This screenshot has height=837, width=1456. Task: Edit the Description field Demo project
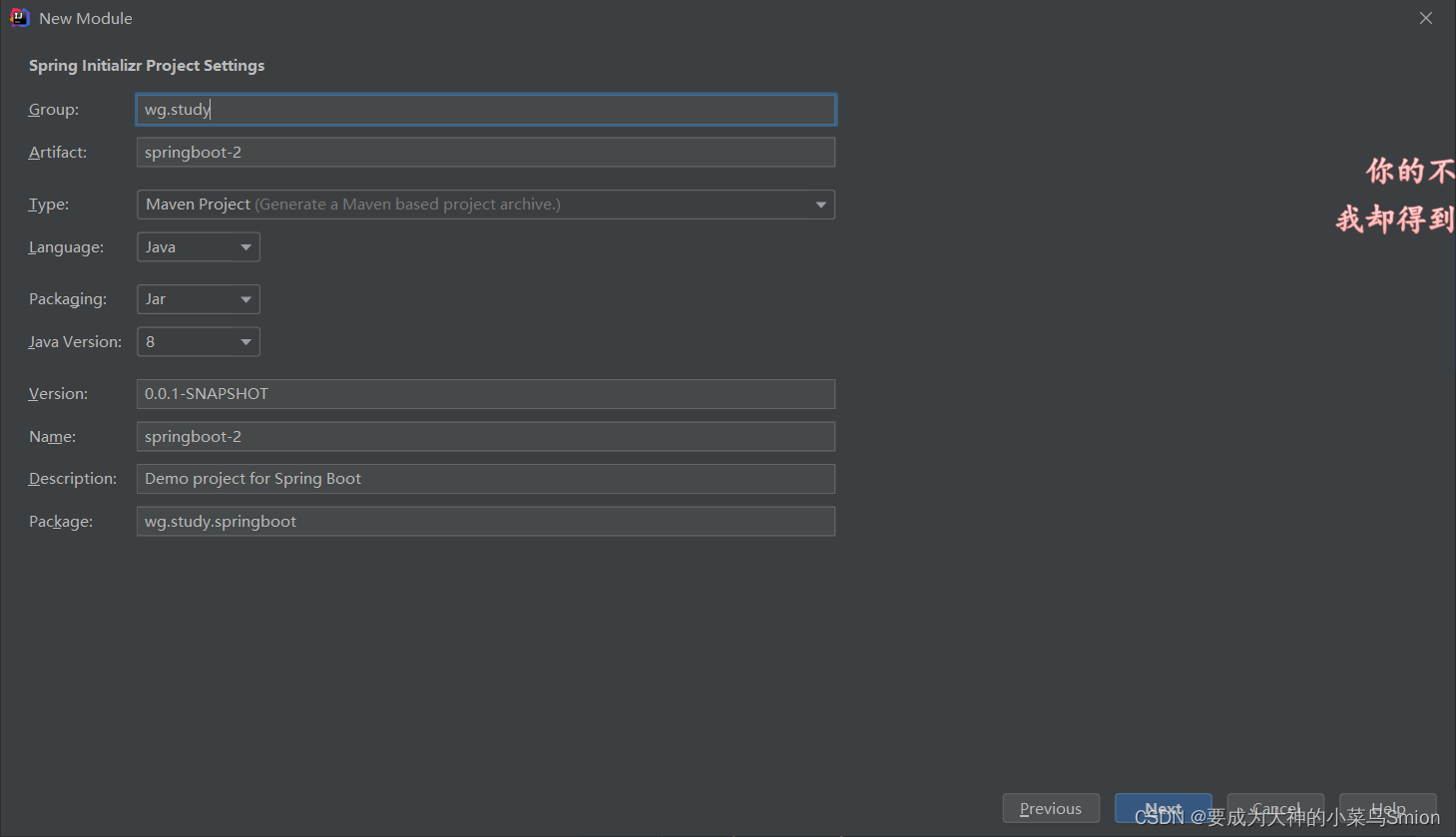[x=486, y=479]
